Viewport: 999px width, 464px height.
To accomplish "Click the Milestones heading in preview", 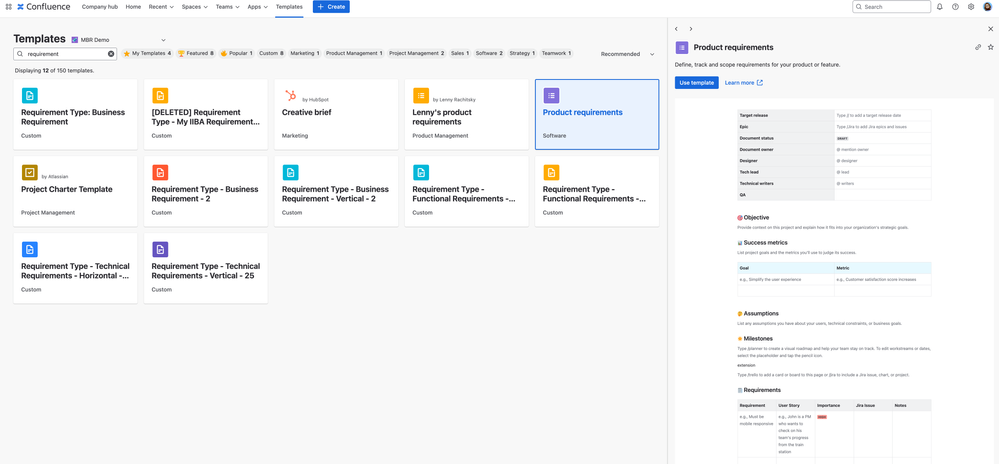I will [x=758, y=339].
